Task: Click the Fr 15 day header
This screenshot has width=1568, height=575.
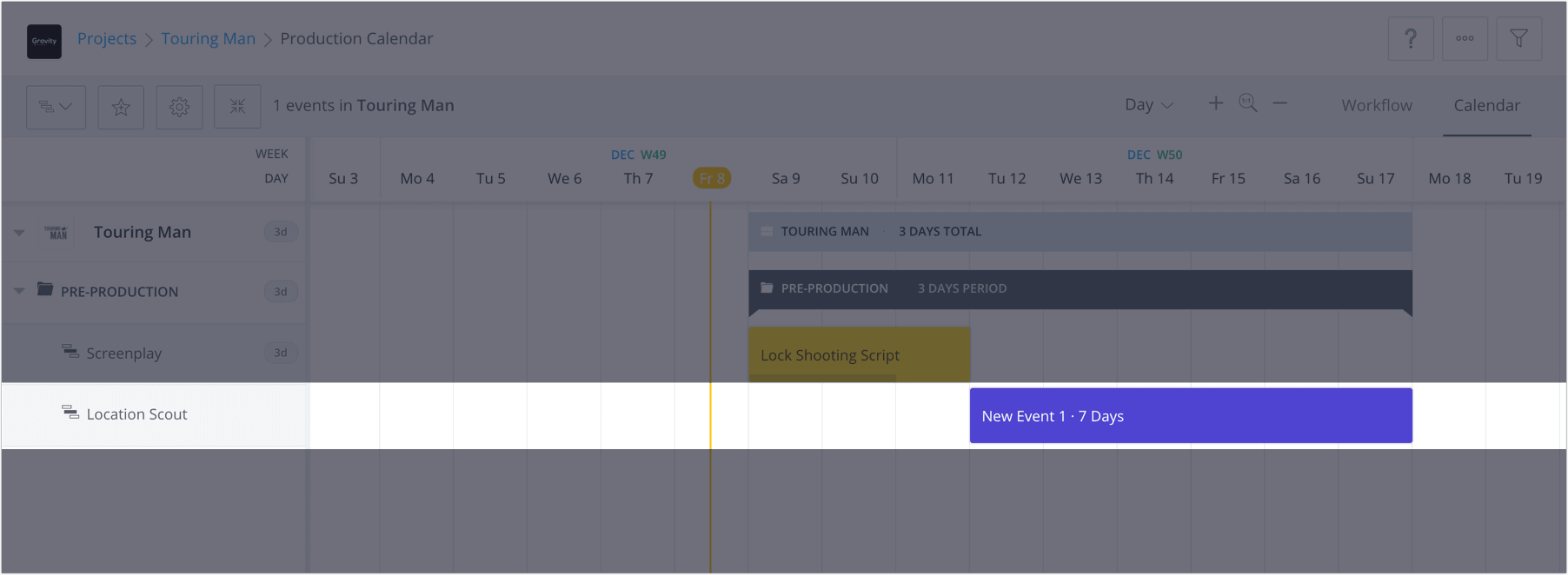Action: (1228, 178)
